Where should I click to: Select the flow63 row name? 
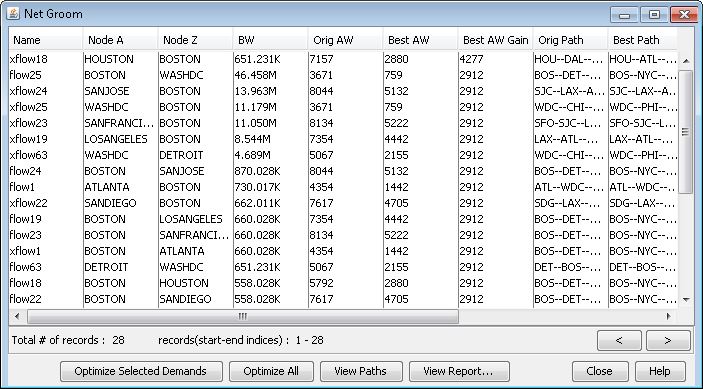(26, 268)
